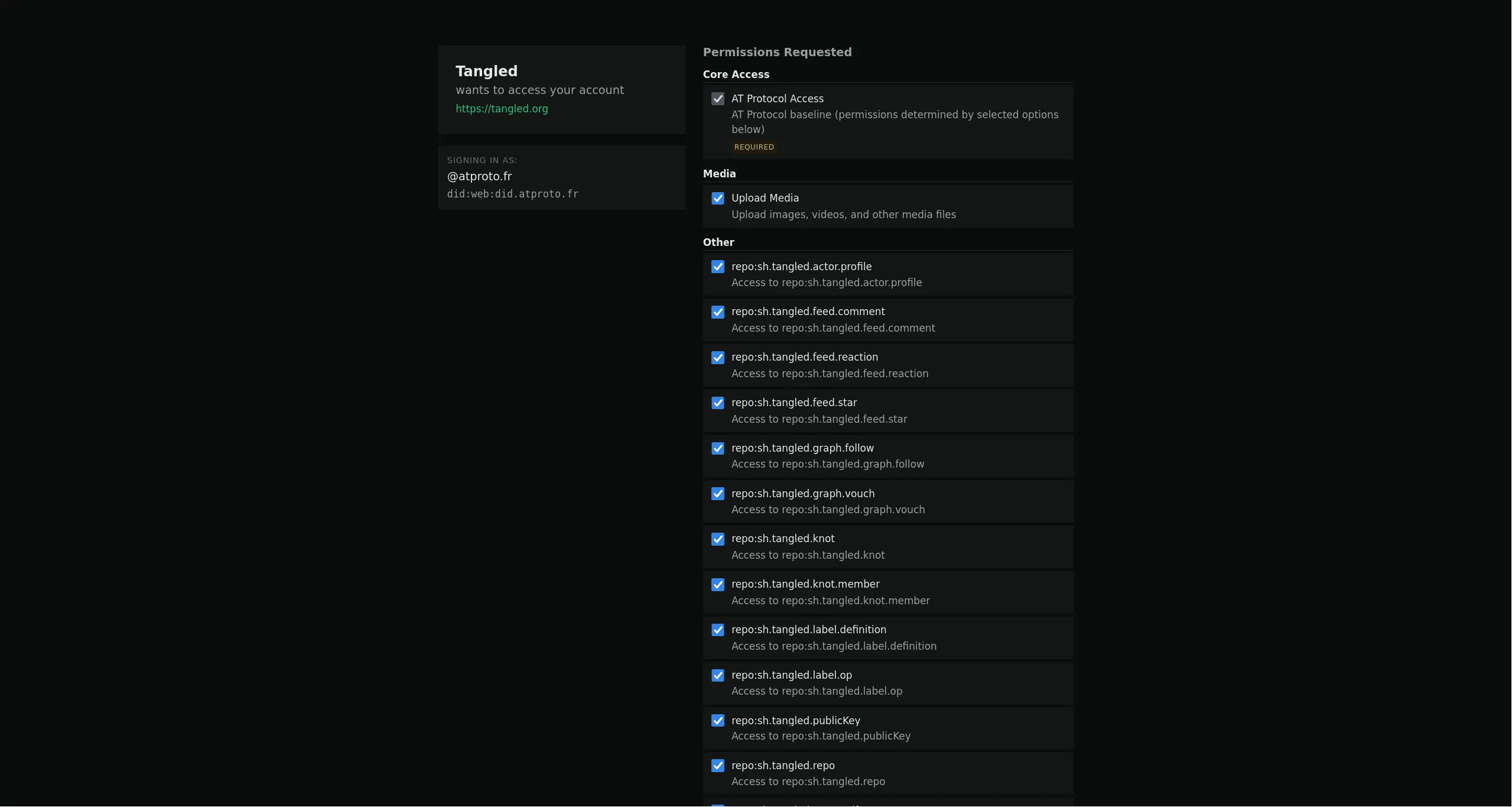This screenshot has height=807, width=1512.
Task: Toggle repo:sh.tangled.graph.vouch checkbox
Action: point(717,494)
